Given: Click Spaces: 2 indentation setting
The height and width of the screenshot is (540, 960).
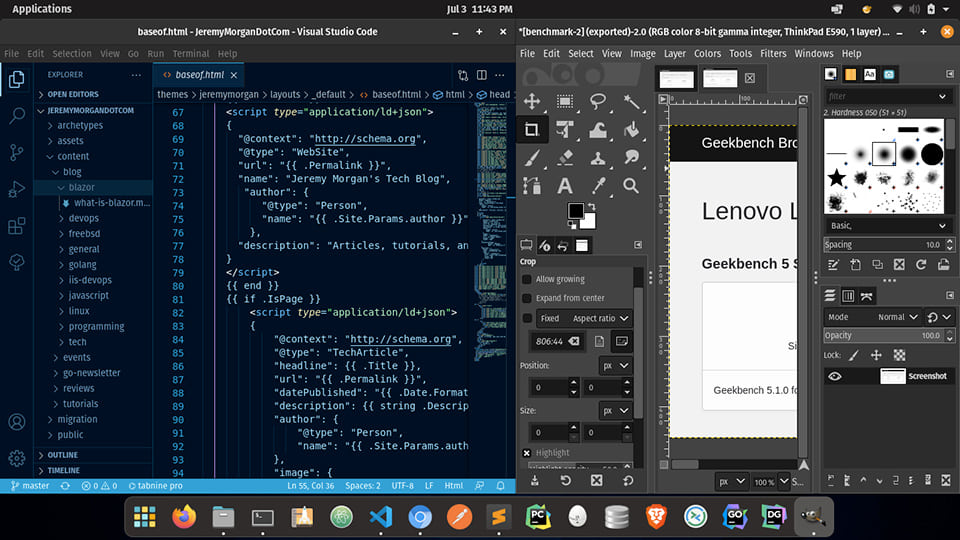Looking at the screenshot, I should click(362, 486).
